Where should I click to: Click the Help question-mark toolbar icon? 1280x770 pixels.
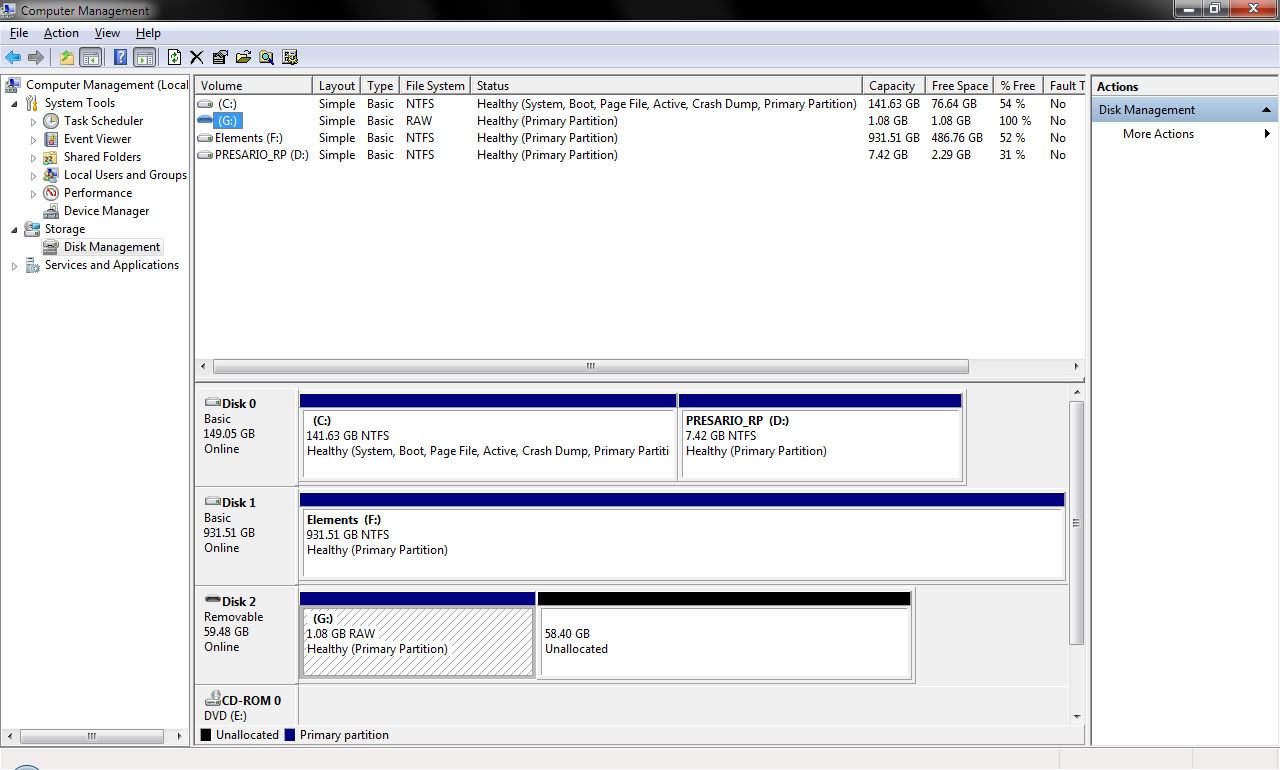120,57
